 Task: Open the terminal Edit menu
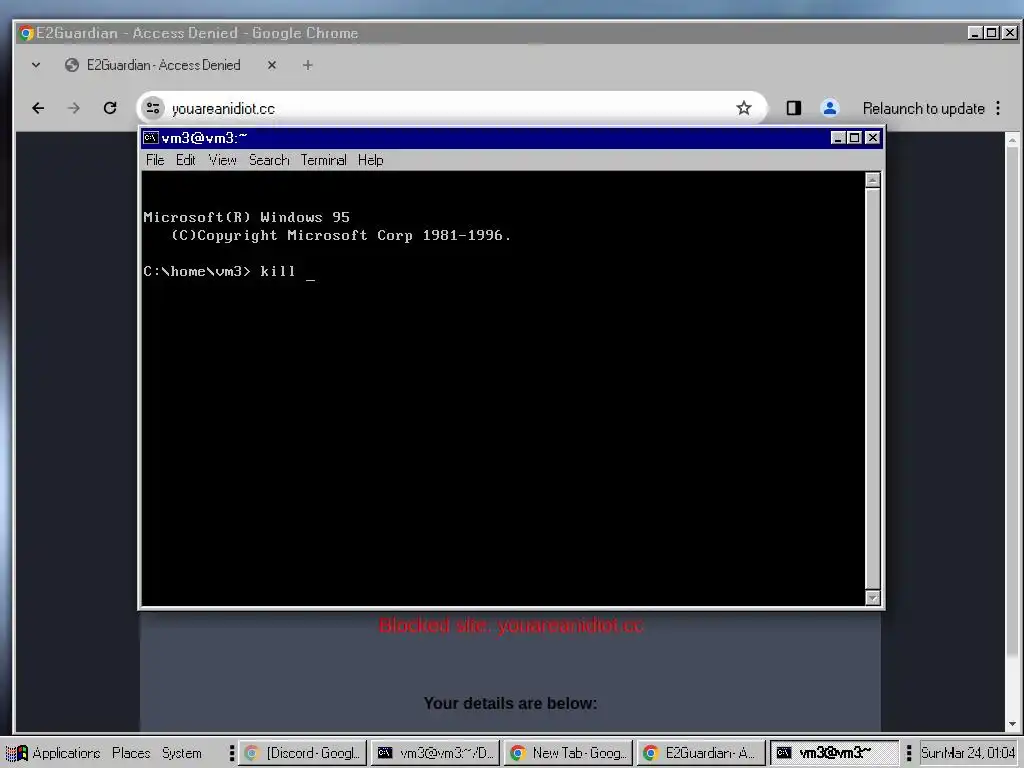click(185, 160)
